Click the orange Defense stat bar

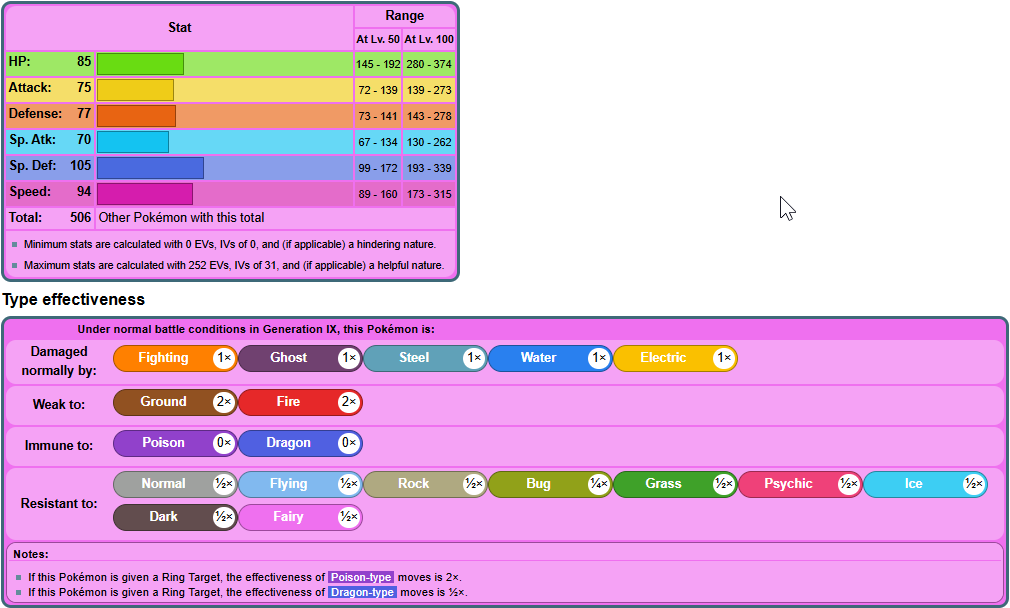tap(137, 116)
